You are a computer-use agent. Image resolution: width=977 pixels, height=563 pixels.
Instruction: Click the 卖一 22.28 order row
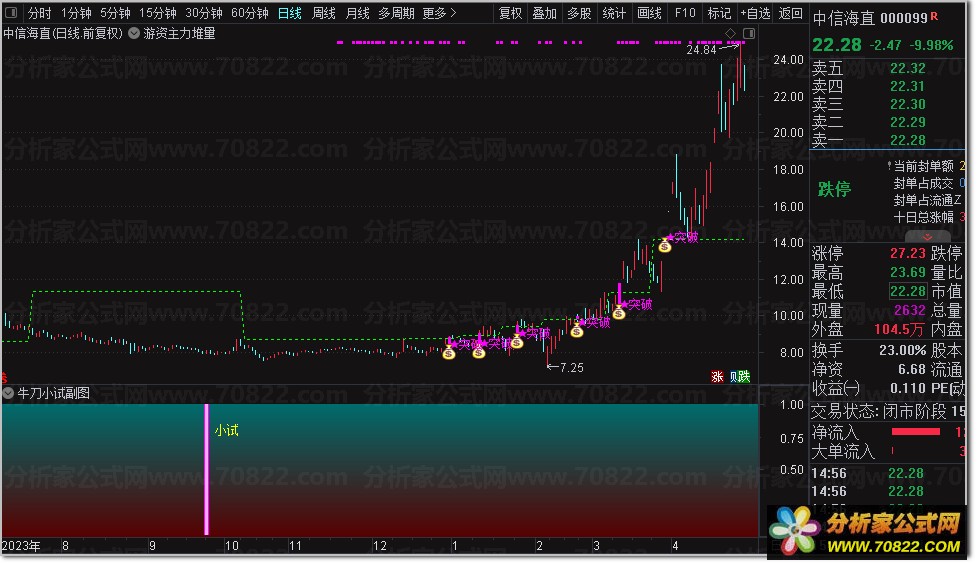[887, 140]
